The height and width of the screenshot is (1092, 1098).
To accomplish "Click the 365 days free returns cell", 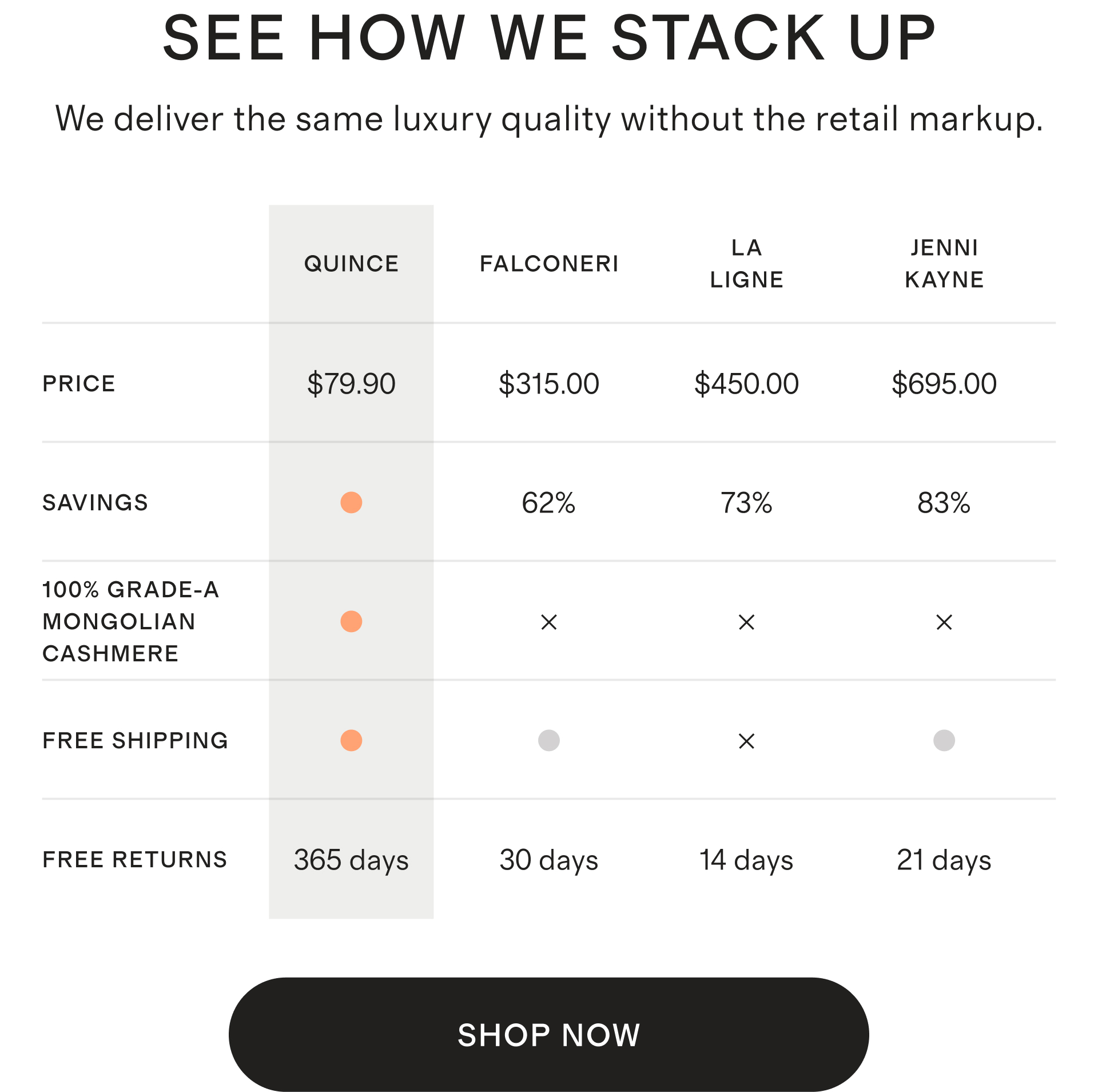I will [x=351, y=860].
